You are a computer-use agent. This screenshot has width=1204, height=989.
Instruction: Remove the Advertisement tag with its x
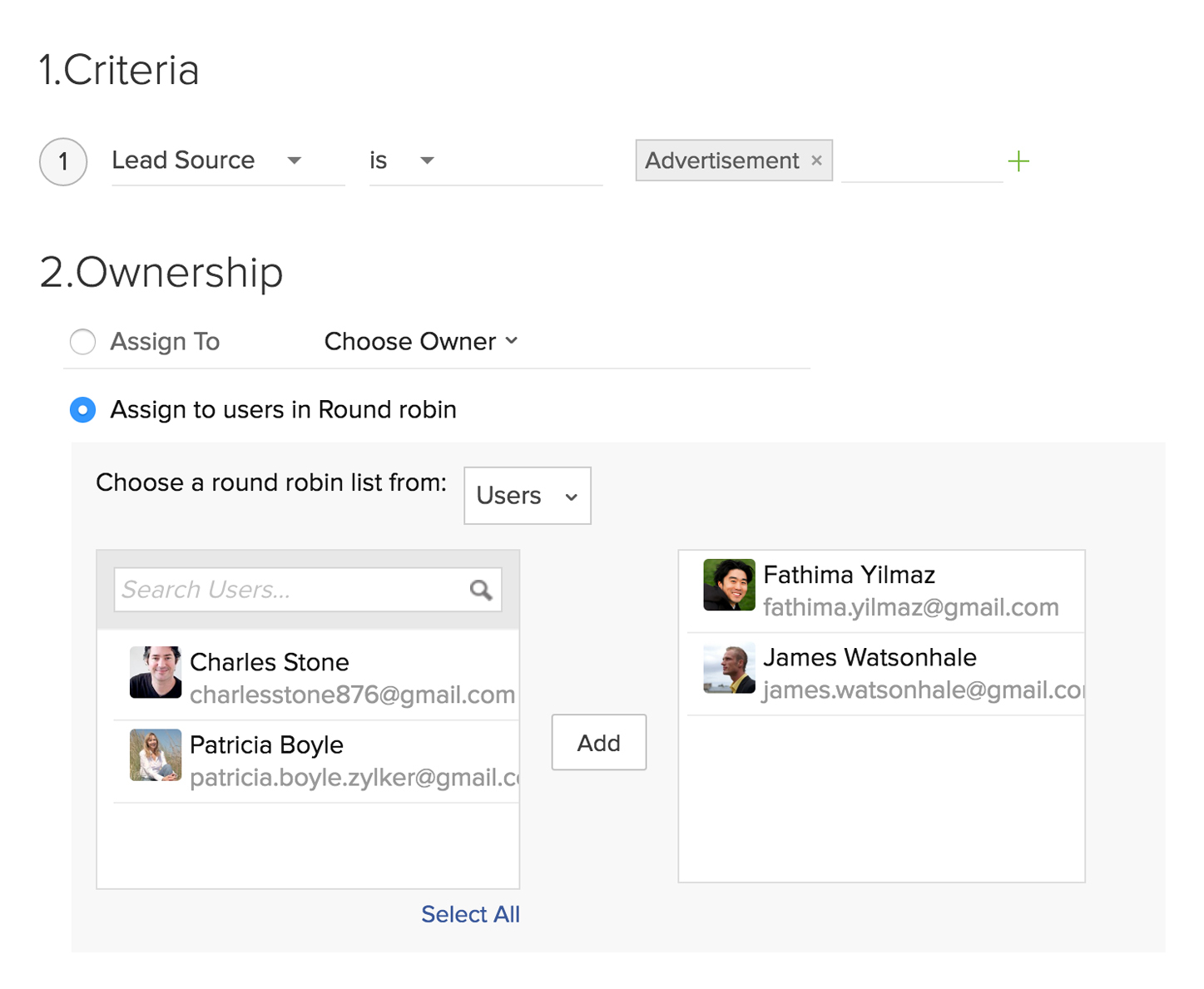click(816, 161)
